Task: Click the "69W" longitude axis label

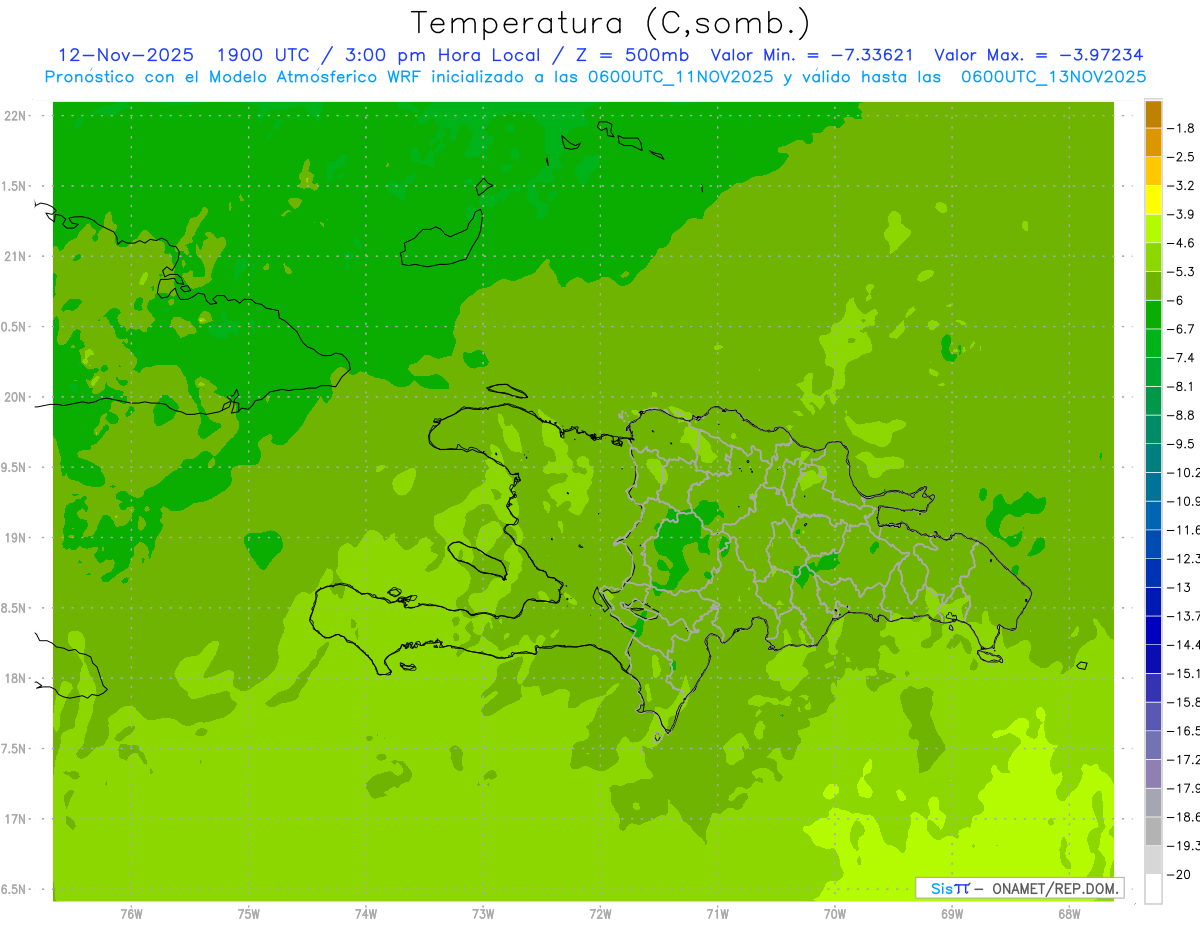Action: [x=952, y=913]
